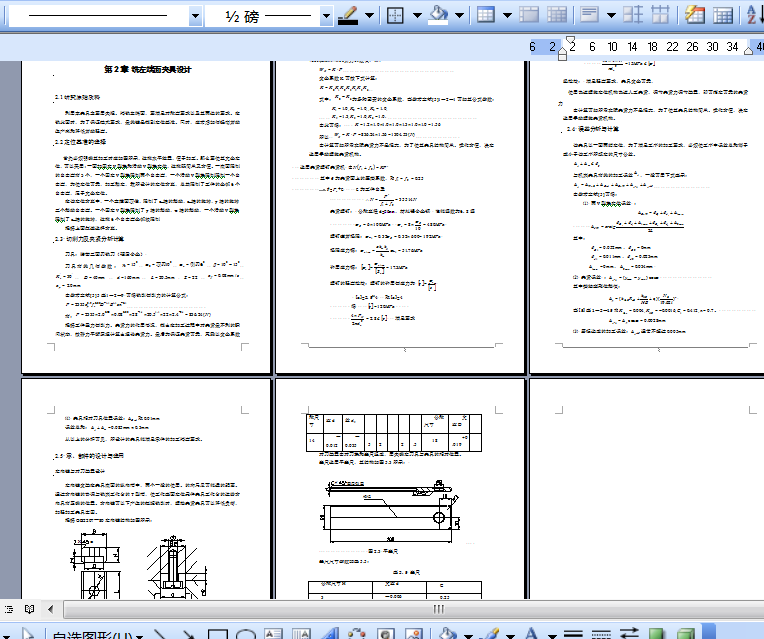
Task: Expand the border type dropdown arrow
Action: [x=417, y=16]
